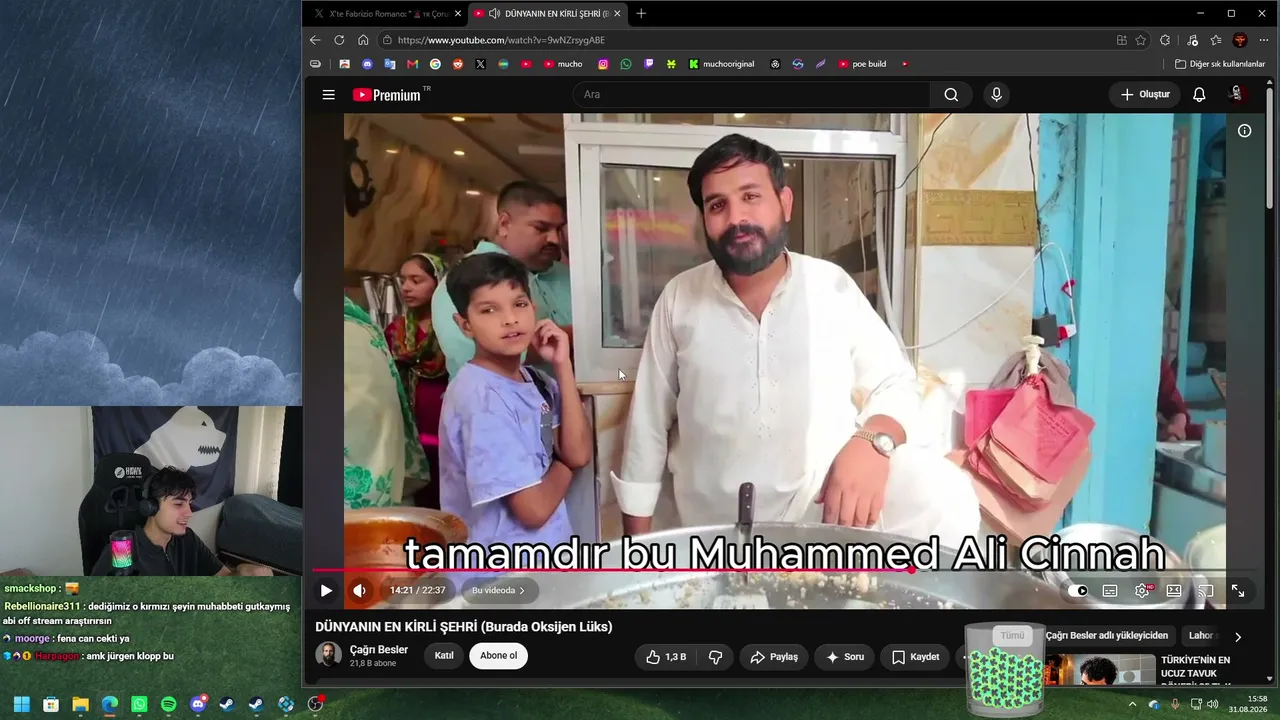The width and height of the screenshot is (1280, 720).
Task: Go to the browser home page
Action: pyautogui.click(x=363, y=40)
